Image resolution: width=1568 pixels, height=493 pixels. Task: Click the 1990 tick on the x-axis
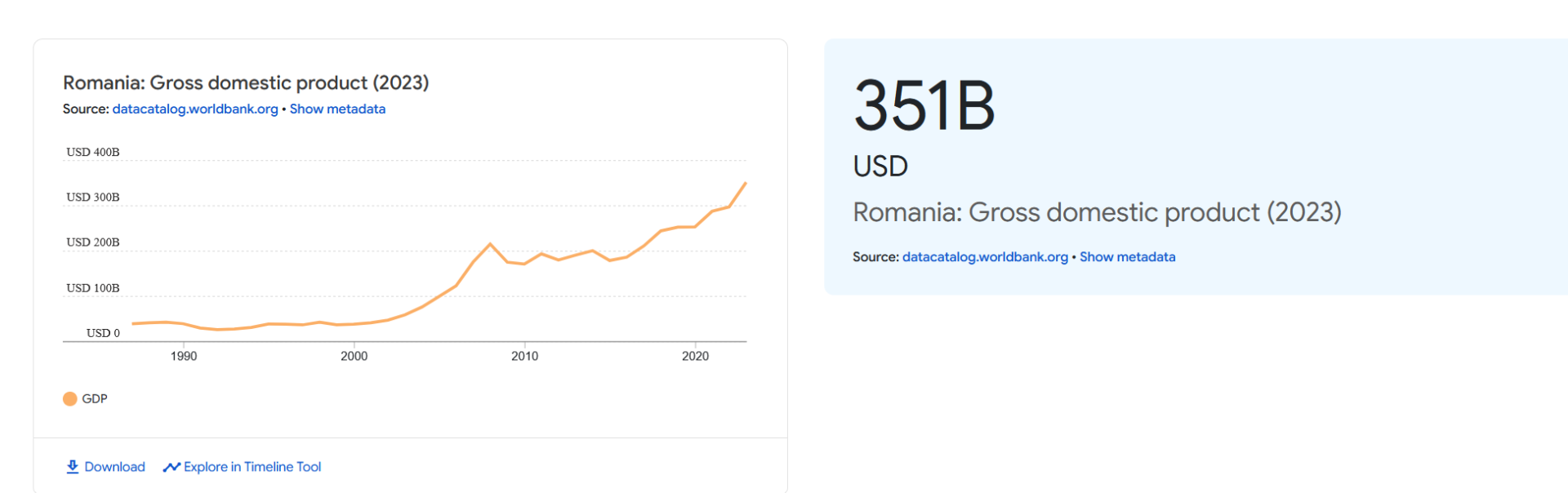click(184, 356)
